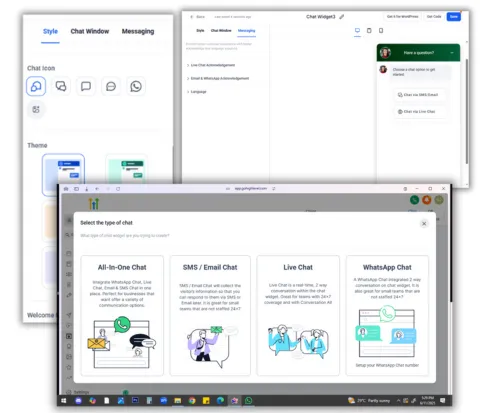Select the green theme swatch
480x413 pixels.
[x=127, y=169]
